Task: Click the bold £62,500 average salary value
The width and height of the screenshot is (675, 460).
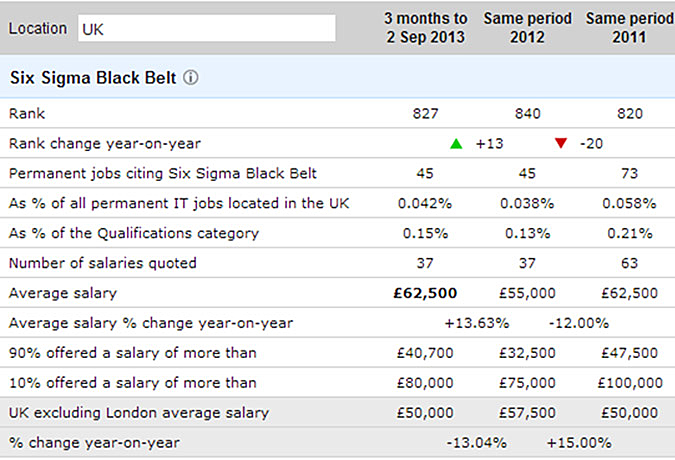Action: 425,293
